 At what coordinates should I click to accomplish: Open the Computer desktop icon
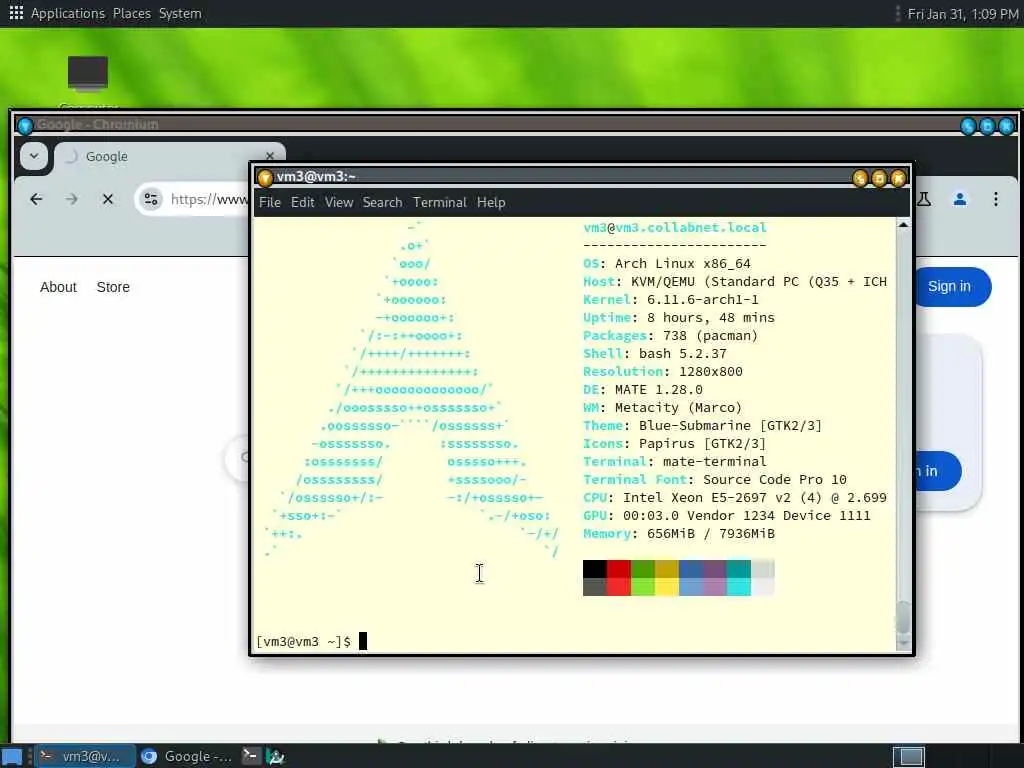pyautogui.click(x=88, y=82)
